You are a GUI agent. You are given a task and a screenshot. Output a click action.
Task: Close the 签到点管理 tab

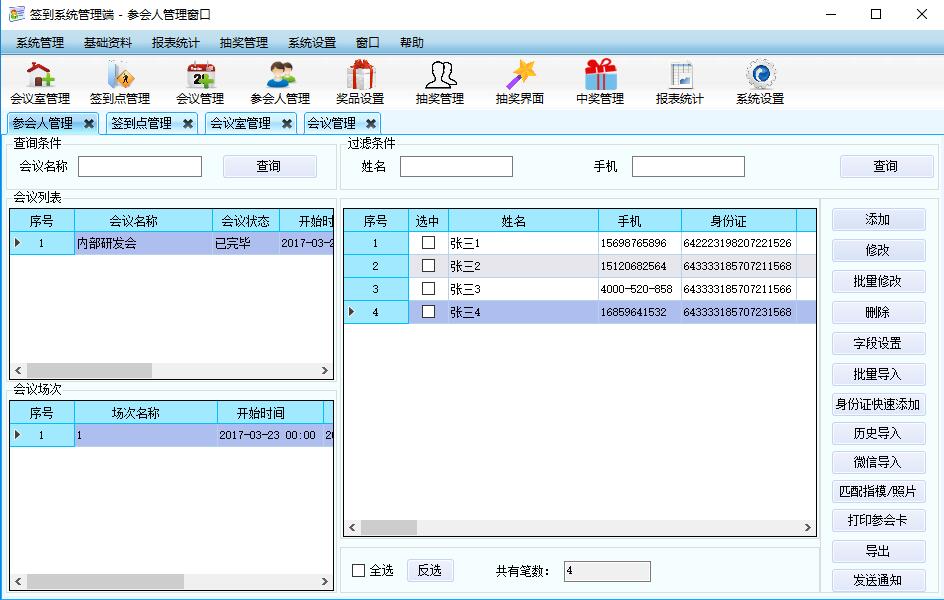point(187,124)
